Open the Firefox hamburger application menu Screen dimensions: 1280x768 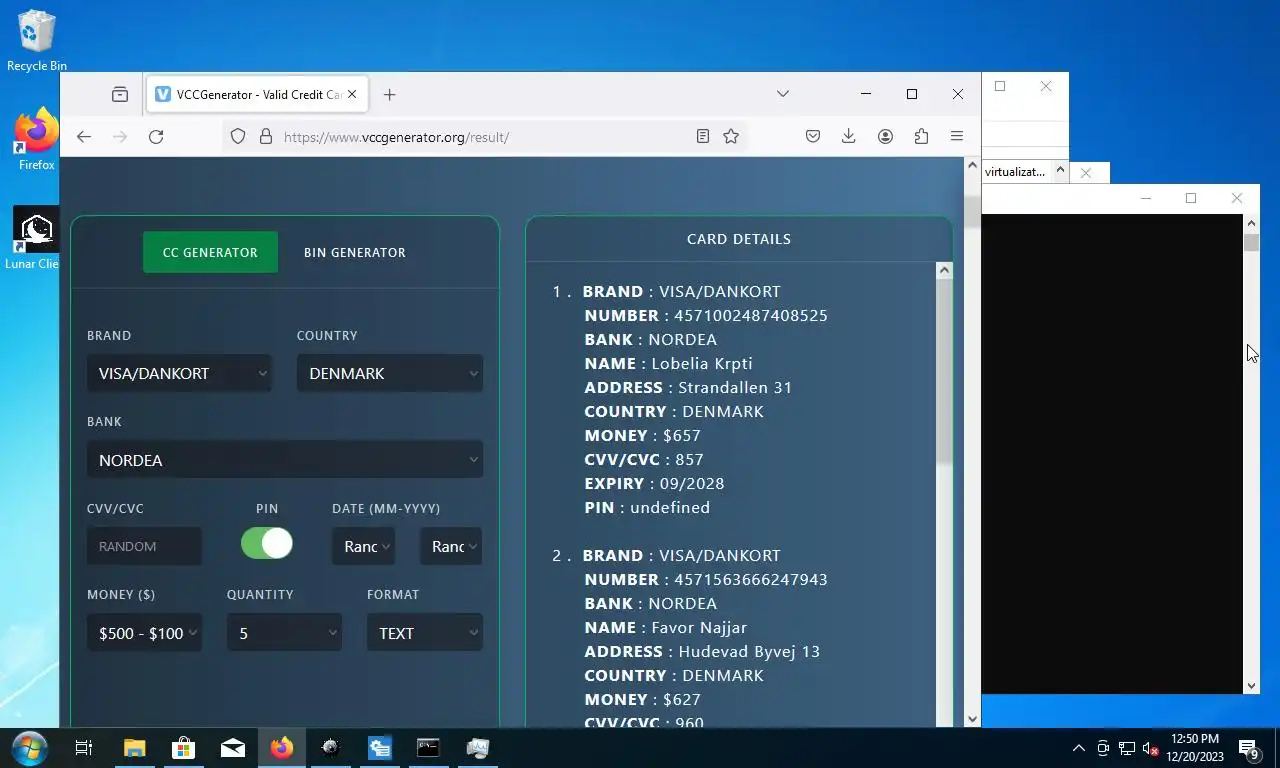coord(957,136)
